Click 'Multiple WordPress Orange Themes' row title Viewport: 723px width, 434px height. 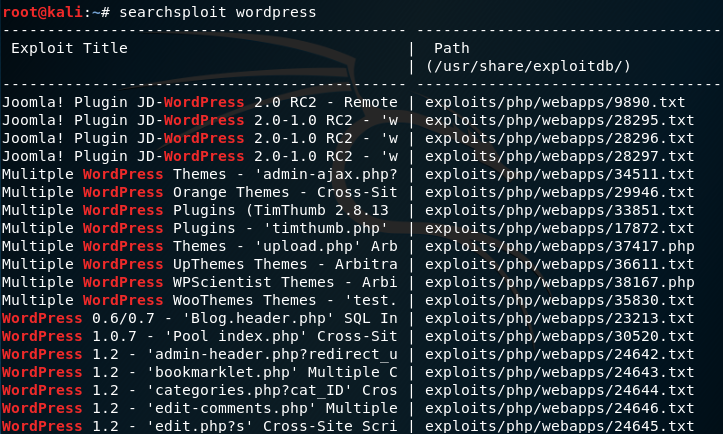[x=200, y=192]
